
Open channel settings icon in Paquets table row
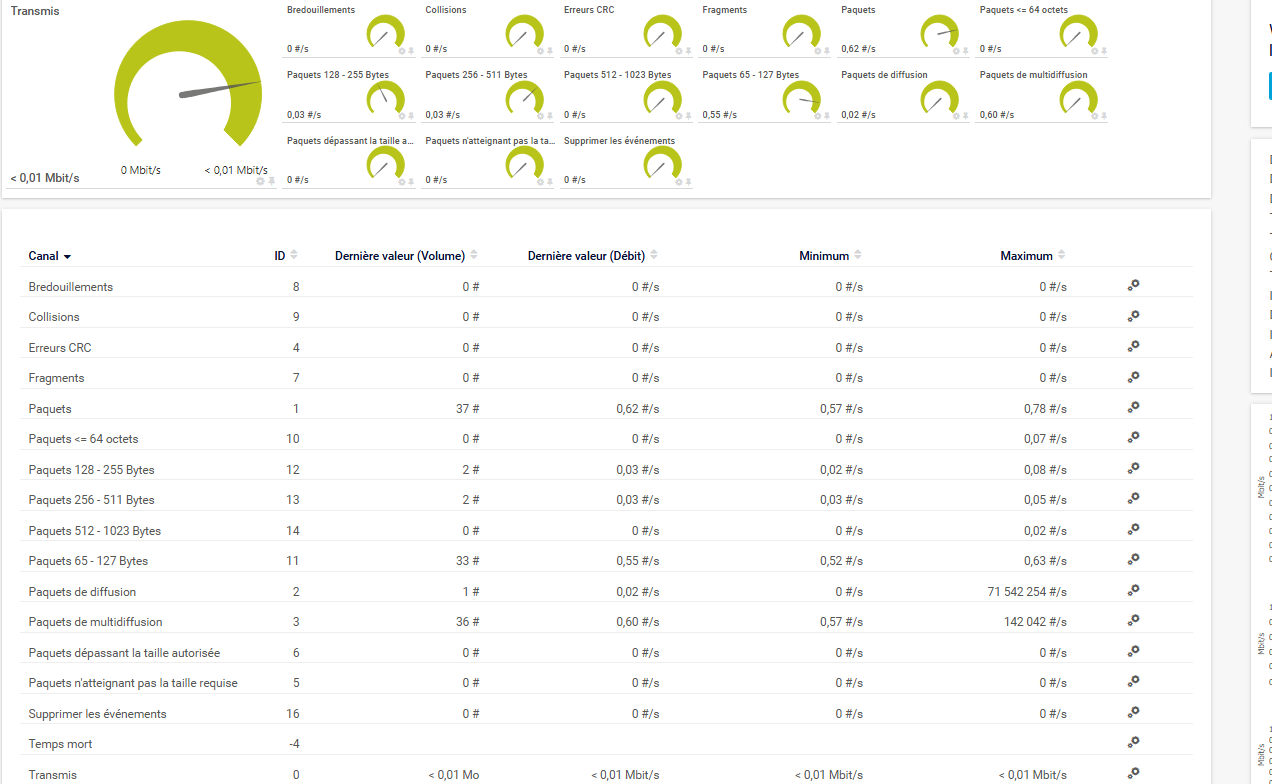coord(1133,408)
